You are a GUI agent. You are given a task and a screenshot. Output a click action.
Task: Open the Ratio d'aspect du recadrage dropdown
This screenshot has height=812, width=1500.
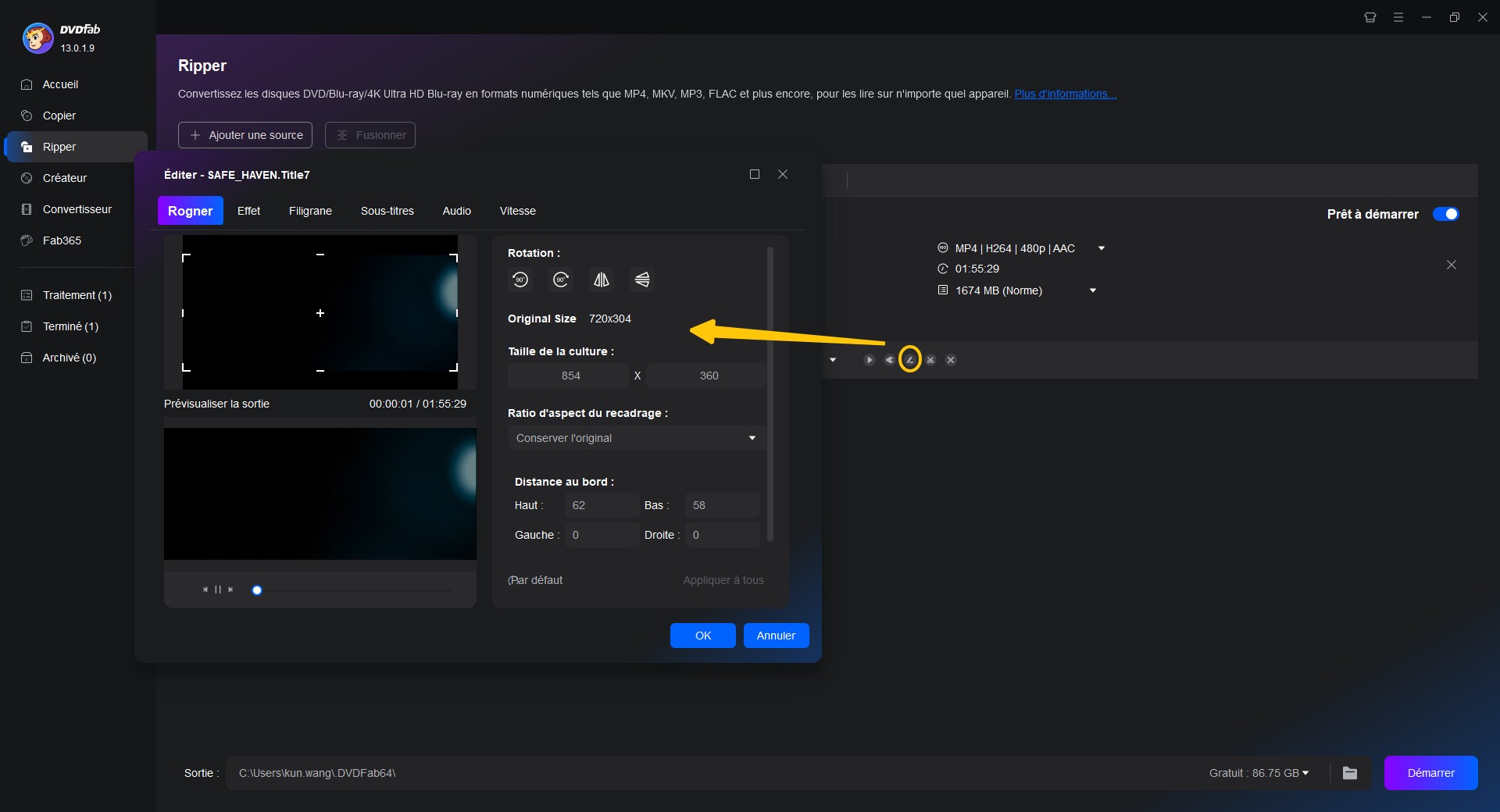637,438
